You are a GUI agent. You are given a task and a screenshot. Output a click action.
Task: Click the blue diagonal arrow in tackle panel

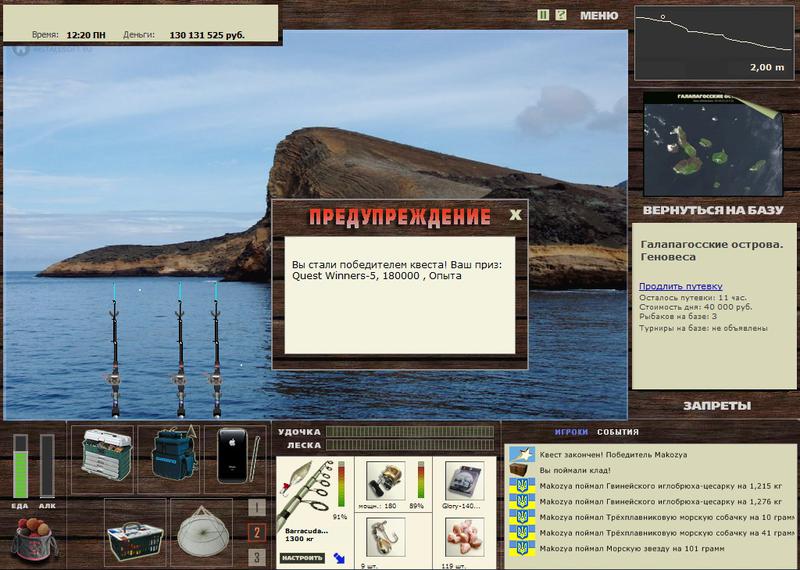[x=339, y=558]
